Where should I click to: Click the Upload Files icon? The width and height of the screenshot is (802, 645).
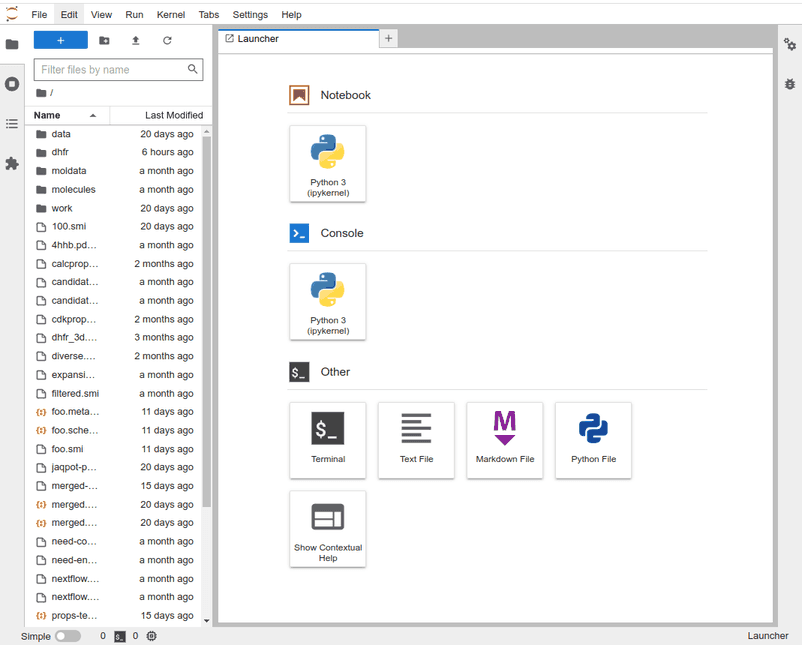tap(136, 40)
